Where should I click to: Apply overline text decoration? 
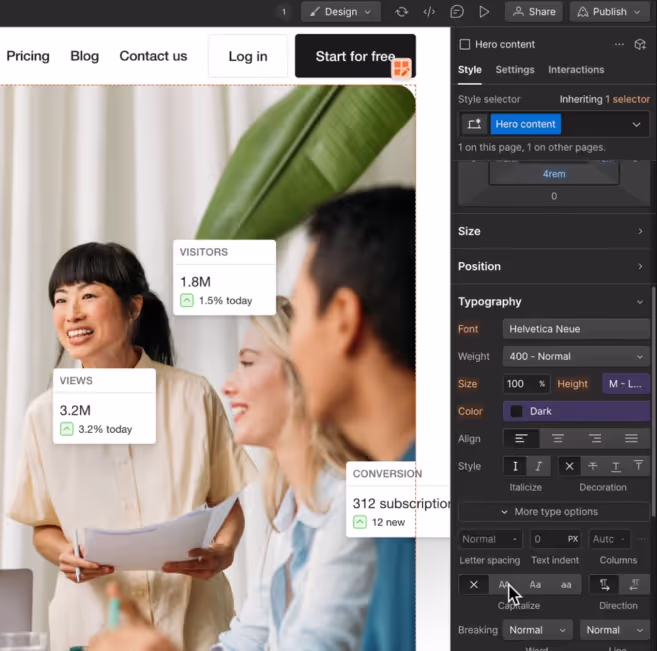pos(639,466)
